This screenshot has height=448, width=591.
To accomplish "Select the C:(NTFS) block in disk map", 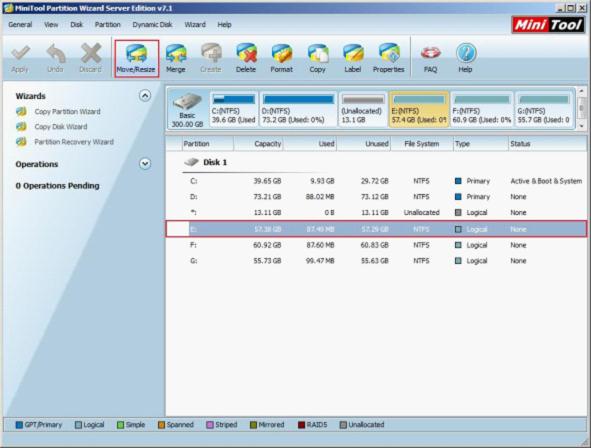I will coord(234,109).
